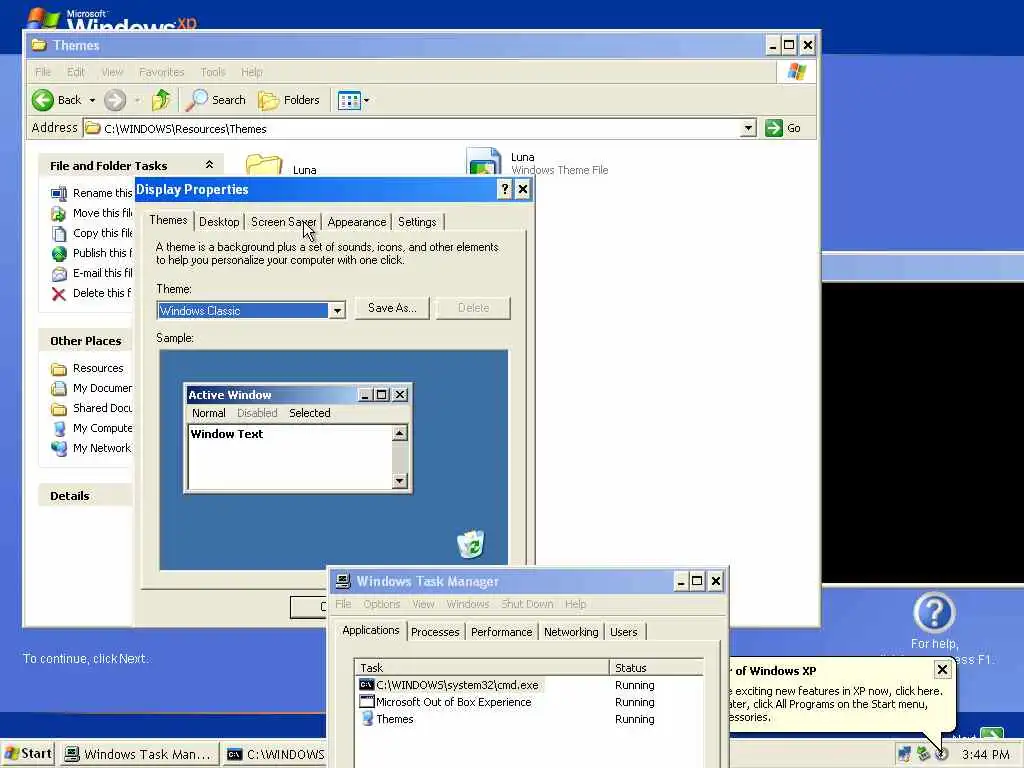
Task: Click the Publish this file globe icon
Action: (59, 253)
